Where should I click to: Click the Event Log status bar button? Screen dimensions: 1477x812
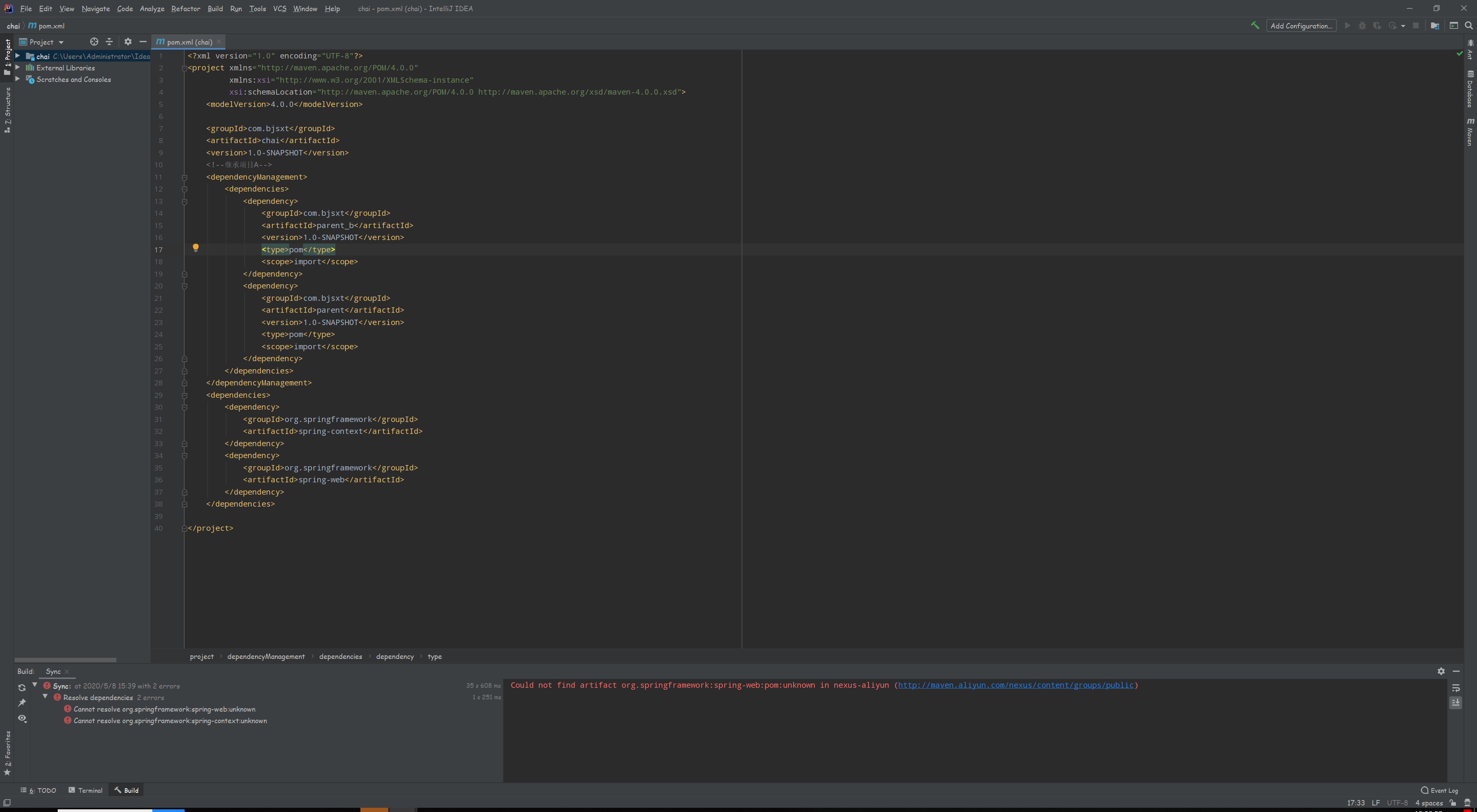[1439, 790]
